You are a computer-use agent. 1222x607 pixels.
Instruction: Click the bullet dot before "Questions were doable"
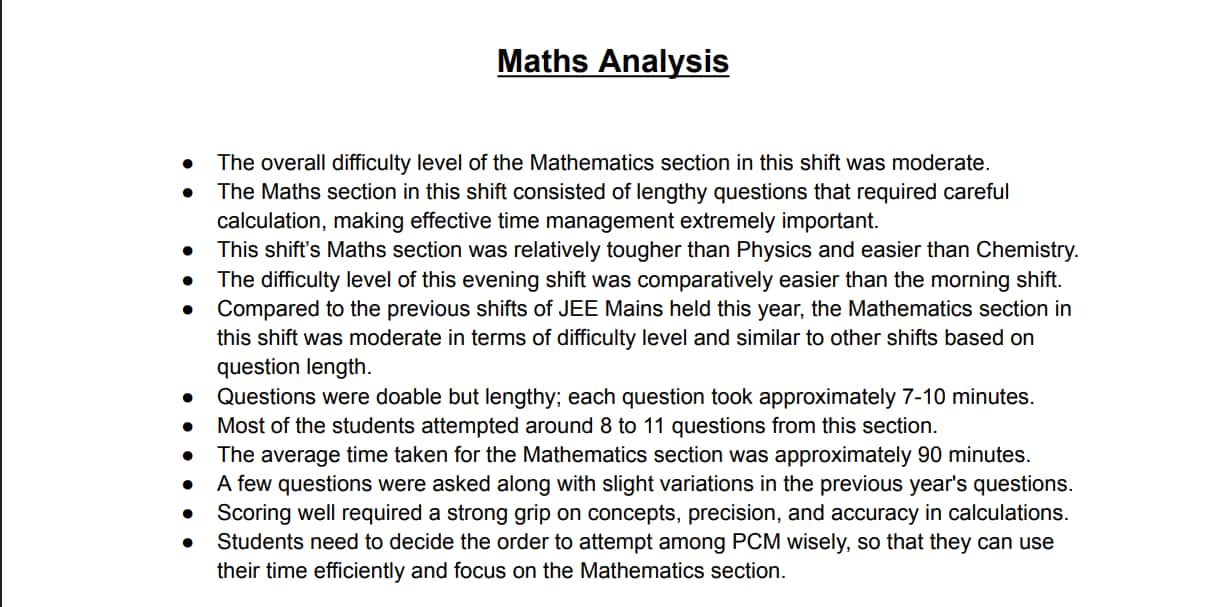[x=188, y=398]
